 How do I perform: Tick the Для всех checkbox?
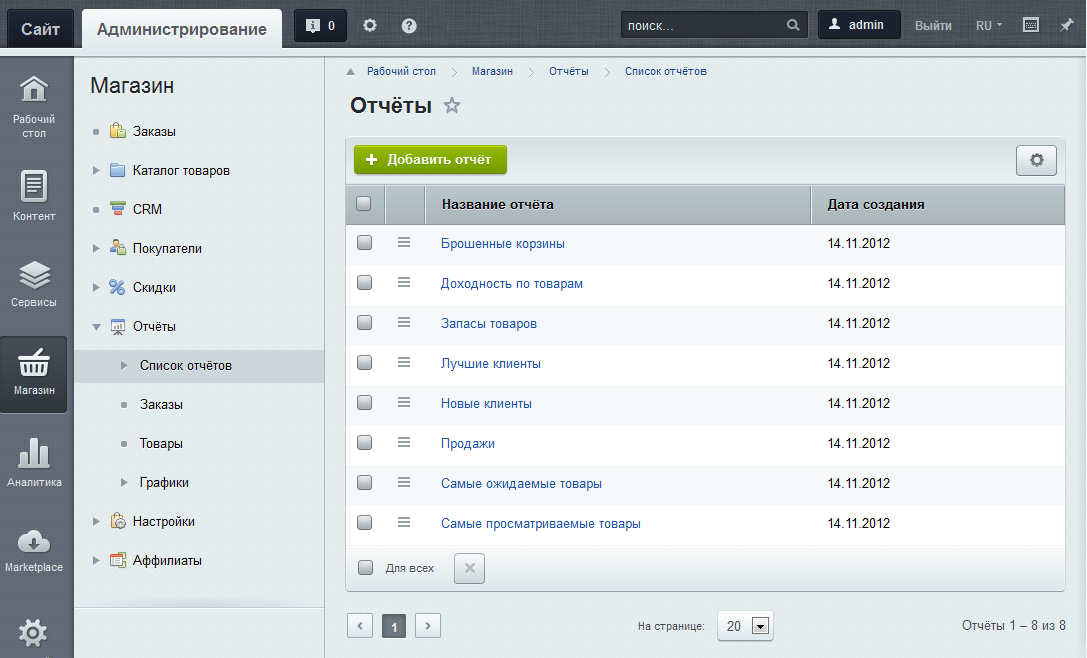point(365,568)
